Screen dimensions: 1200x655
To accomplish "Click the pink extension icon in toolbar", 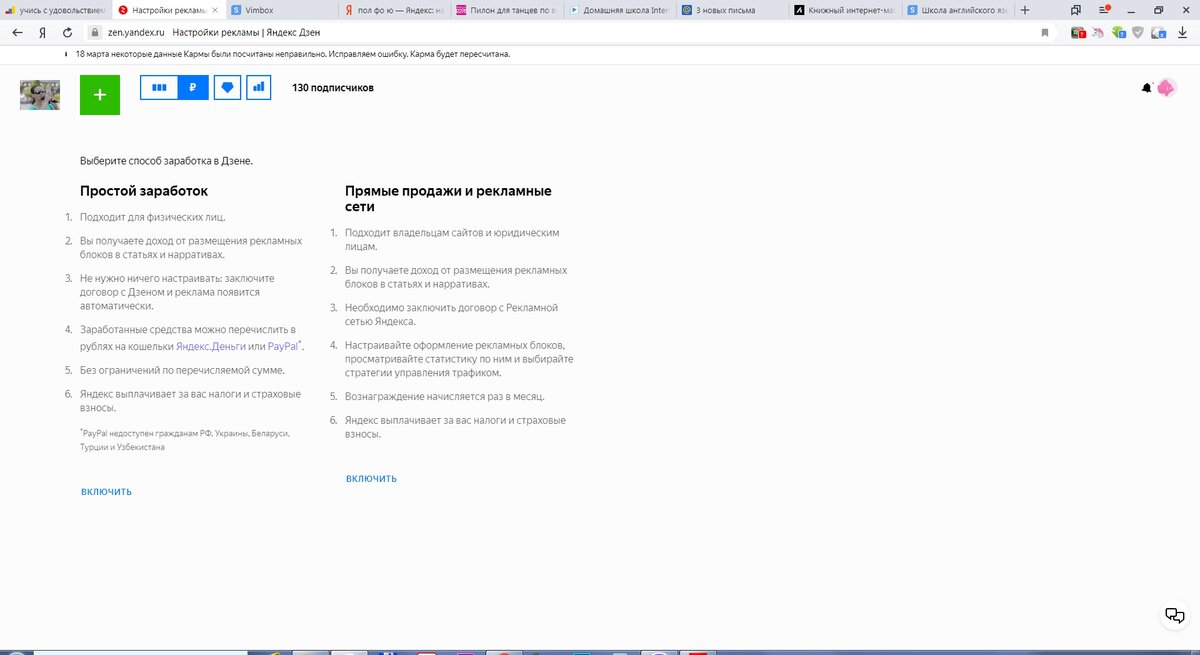I will pos(1098,32).
